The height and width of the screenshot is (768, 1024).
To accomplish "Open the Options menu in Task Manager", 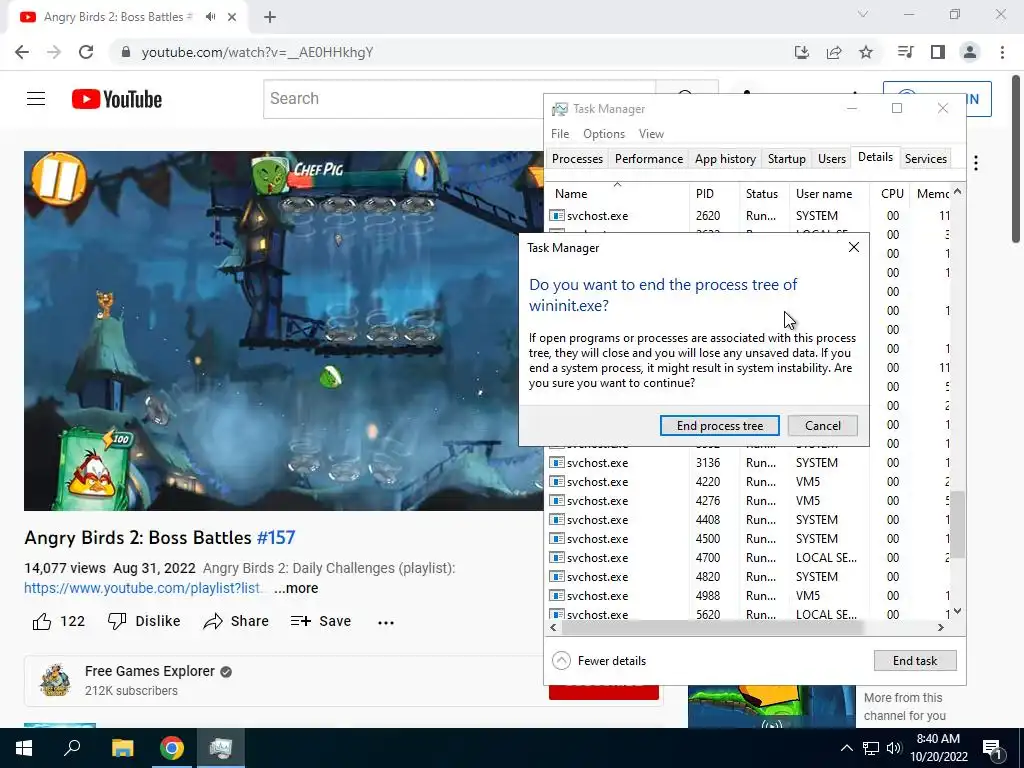I will 603,134.
